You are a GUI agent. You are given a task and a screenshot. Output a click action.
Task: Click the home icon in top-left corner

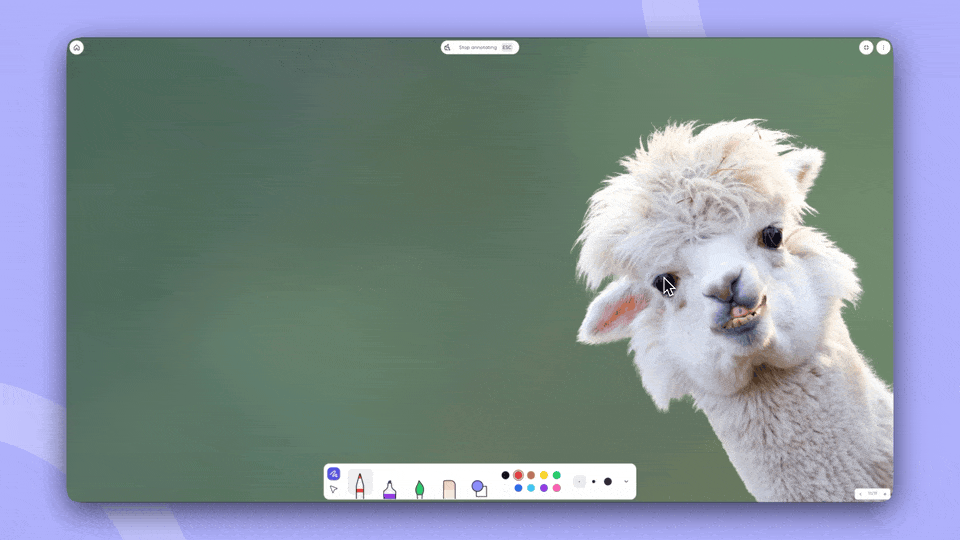click(77, 48)
